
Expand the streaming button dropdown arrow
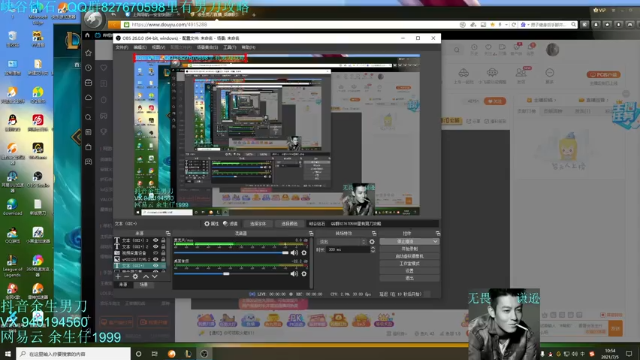click(x=435, y=242)
